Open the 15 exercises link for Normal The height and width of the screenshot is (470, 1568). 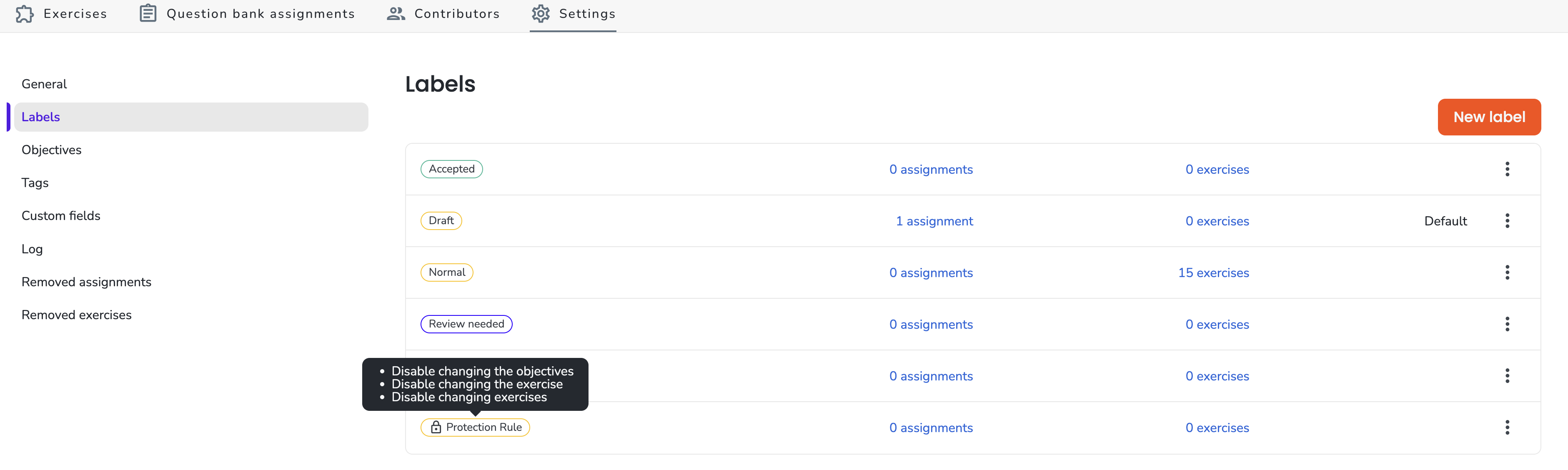tap(1213, 273)
